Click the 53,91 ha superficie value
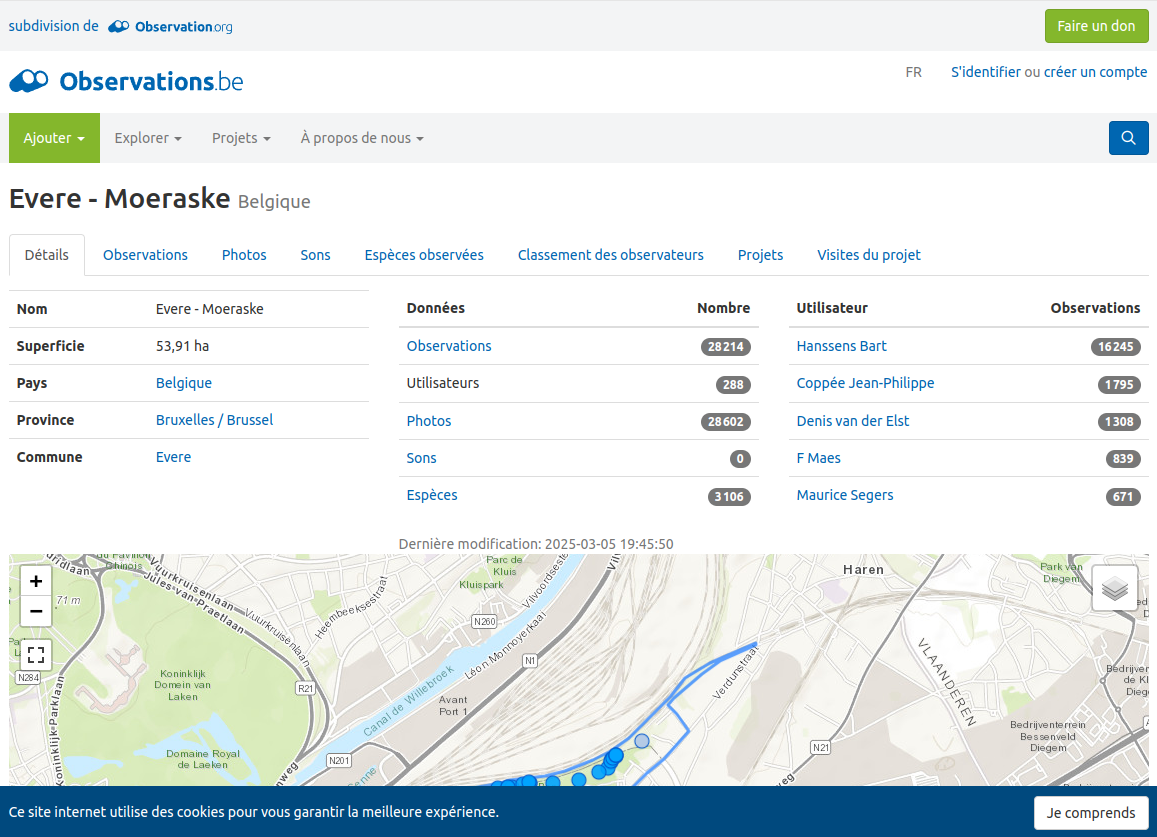Viewport: 1157px width, 837px height. 182,345
